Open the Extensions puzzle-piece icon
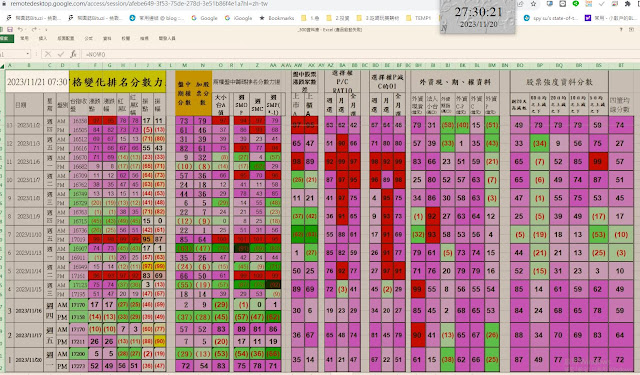 pos(628,4)
